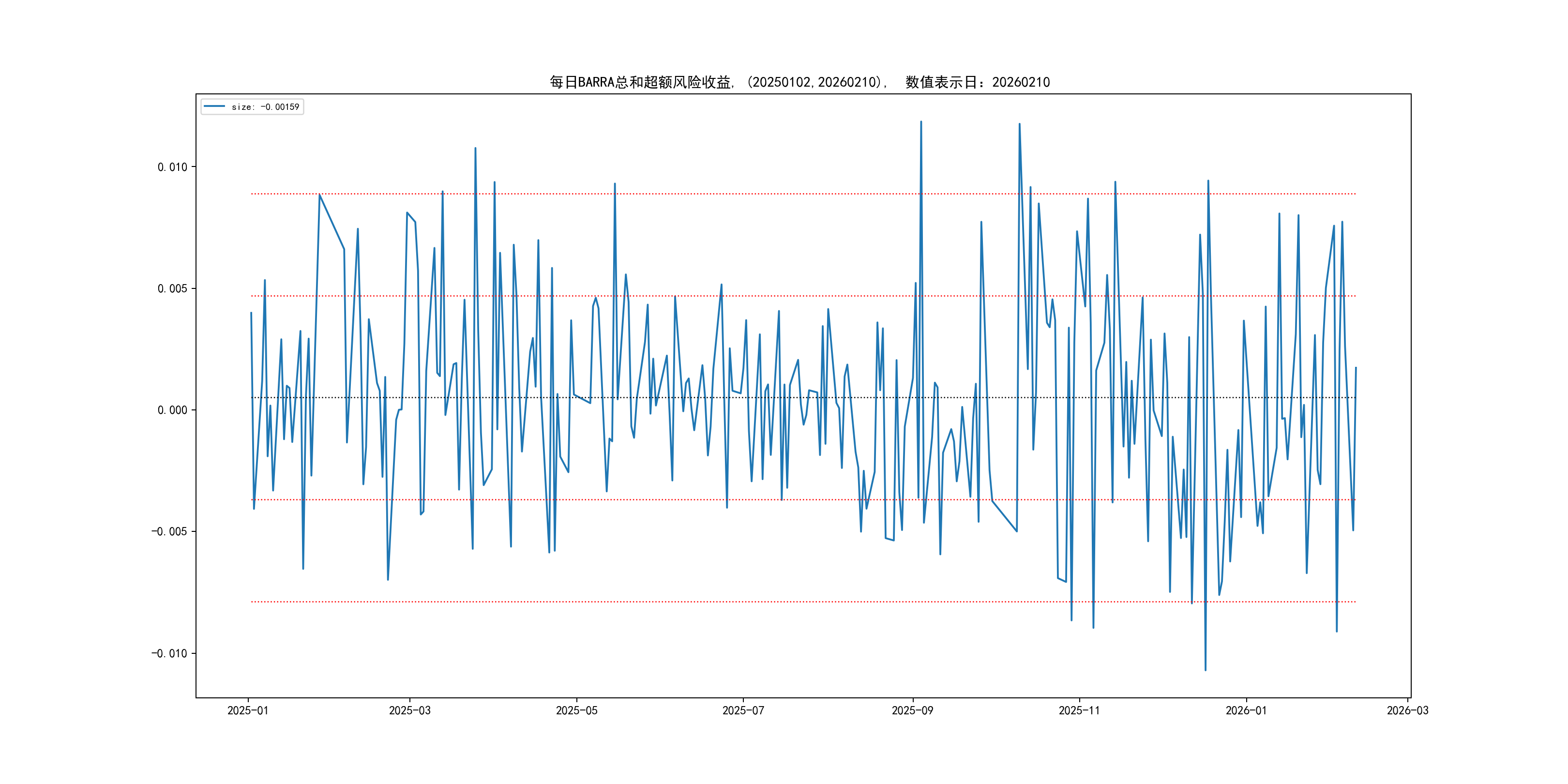The image size is (1568, 784).
Task: Click the 2025-05 x-axis tick label
Action: (x=576, y=710)
